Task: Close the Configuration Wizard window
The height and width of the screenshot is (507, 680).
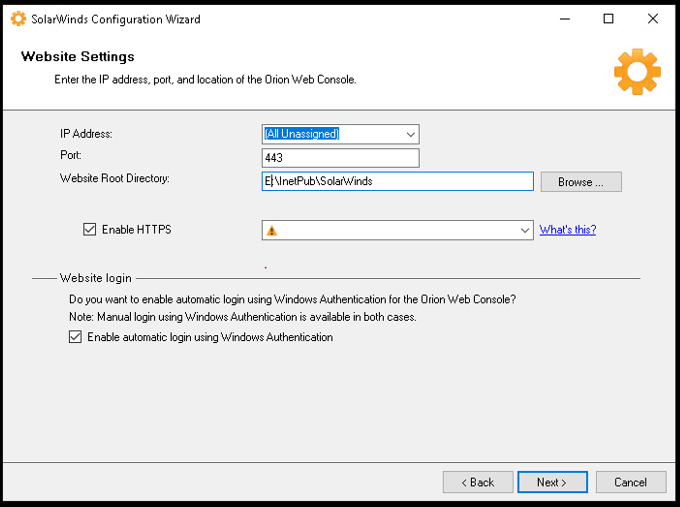Action: coord(653,19)
